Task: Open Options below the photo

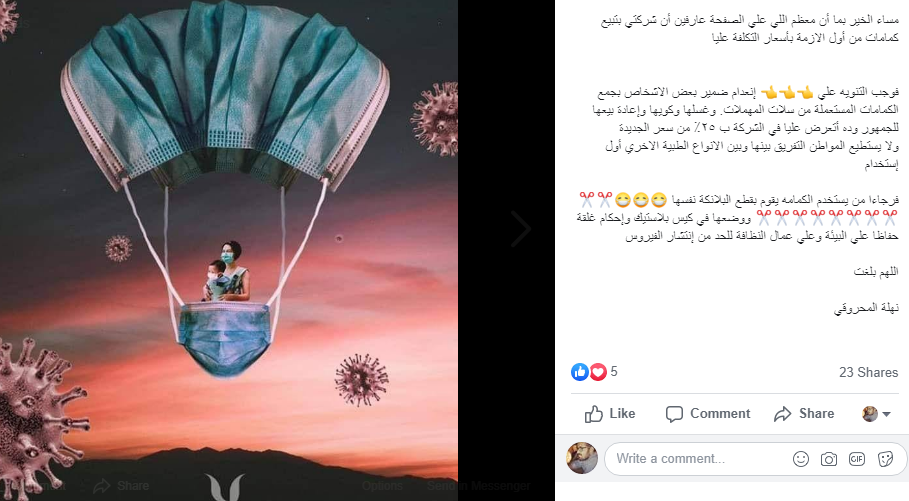Action: [382, 486]
